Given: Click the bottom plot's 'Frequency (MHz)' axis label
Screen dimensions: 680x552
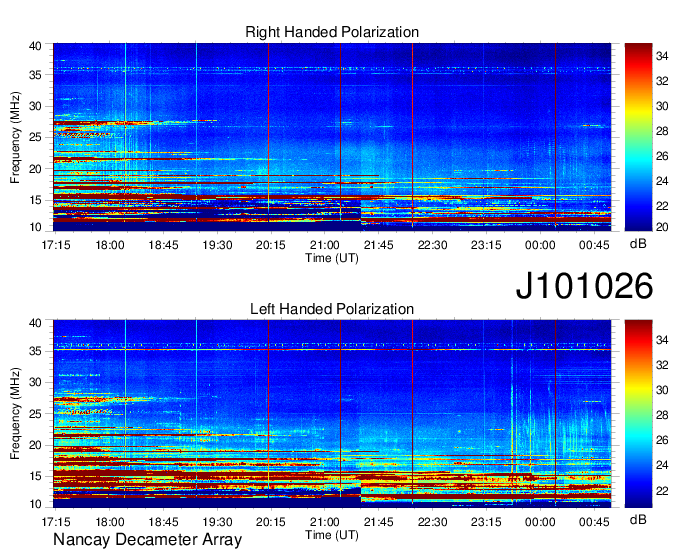Looking at the screenshot, I should point(15,414).
